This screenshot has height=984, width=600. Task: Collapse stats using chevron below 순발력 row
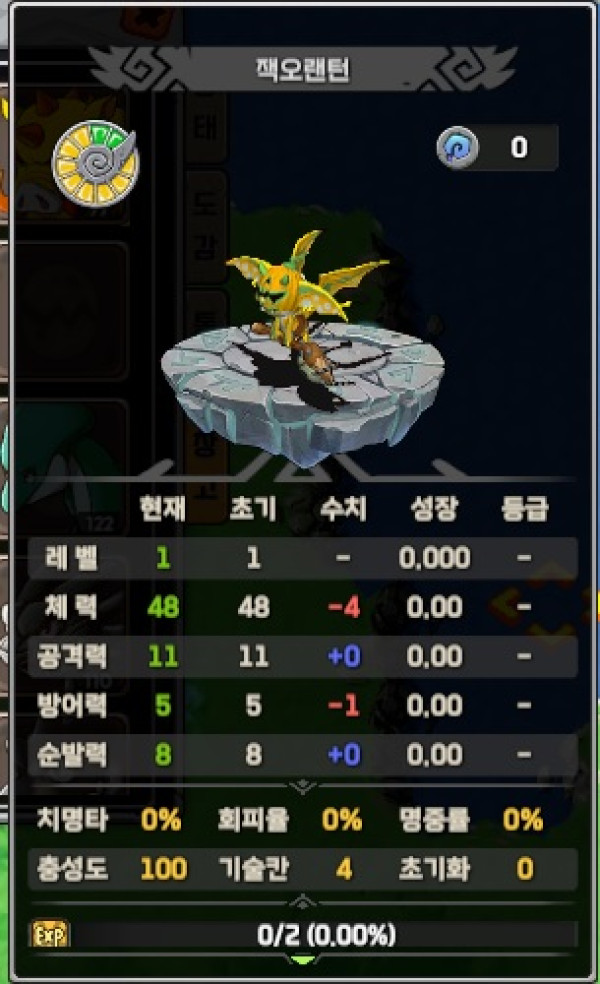(303, 786)
